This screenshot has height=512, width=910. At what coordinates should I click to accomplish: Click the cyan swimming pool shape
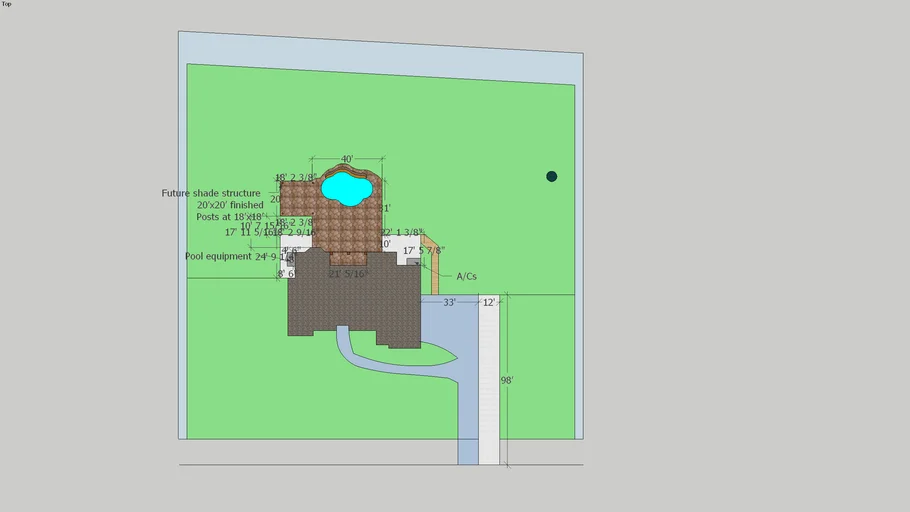(x=346, y=187)
